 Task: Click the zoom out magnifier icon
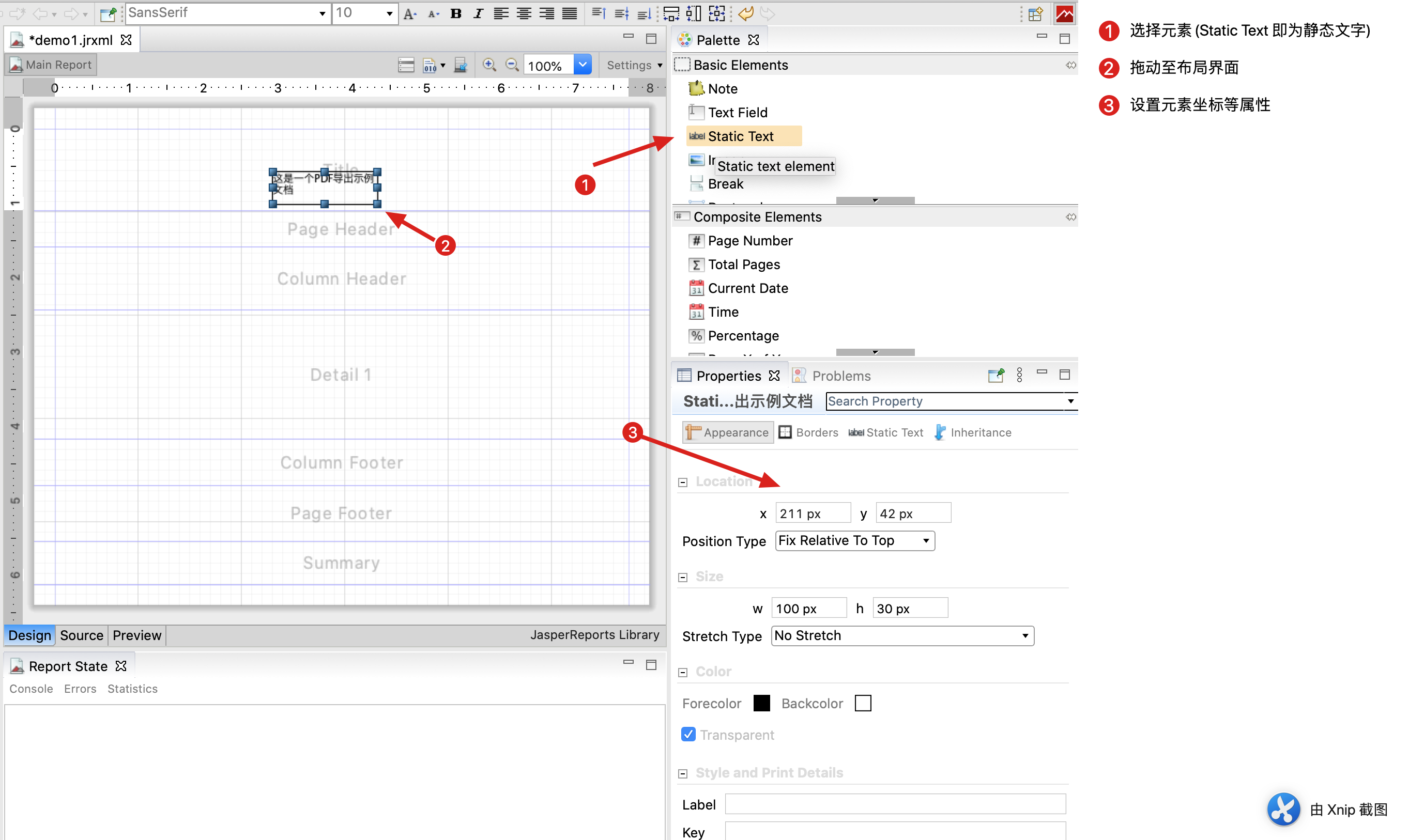[512, 65]
